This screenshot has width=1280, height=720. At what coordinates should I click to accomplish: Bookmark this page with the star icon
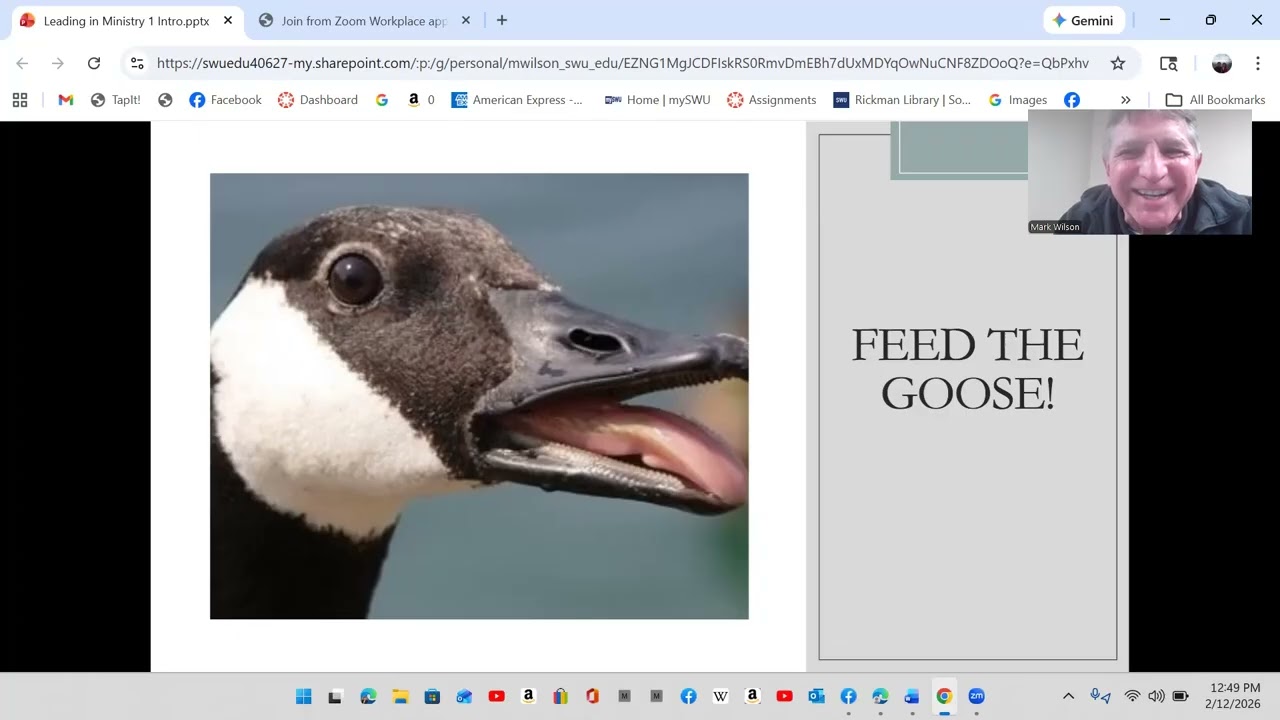(1118, 63)
